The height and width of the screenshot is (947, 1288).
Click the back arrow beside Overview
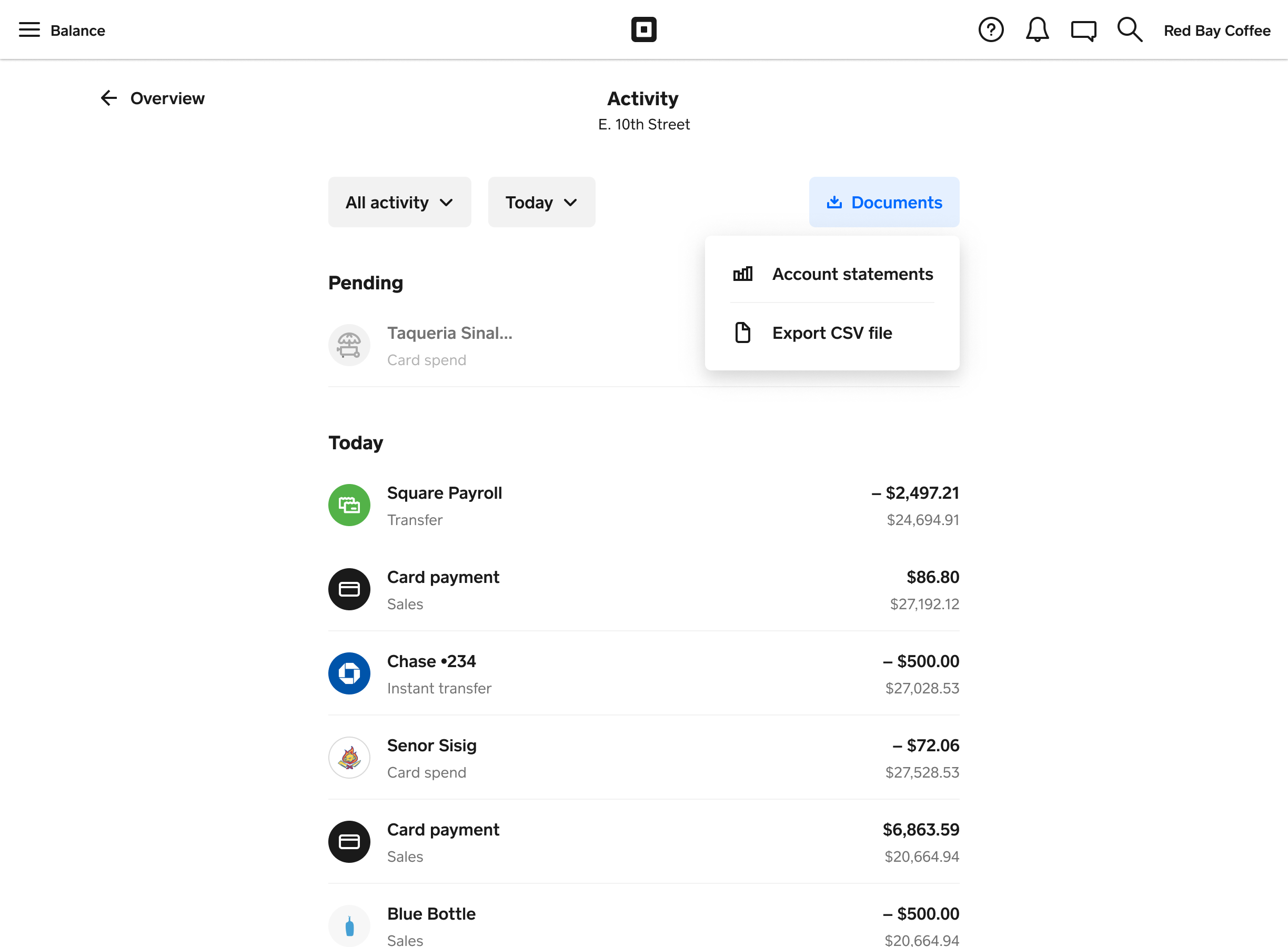109,98
